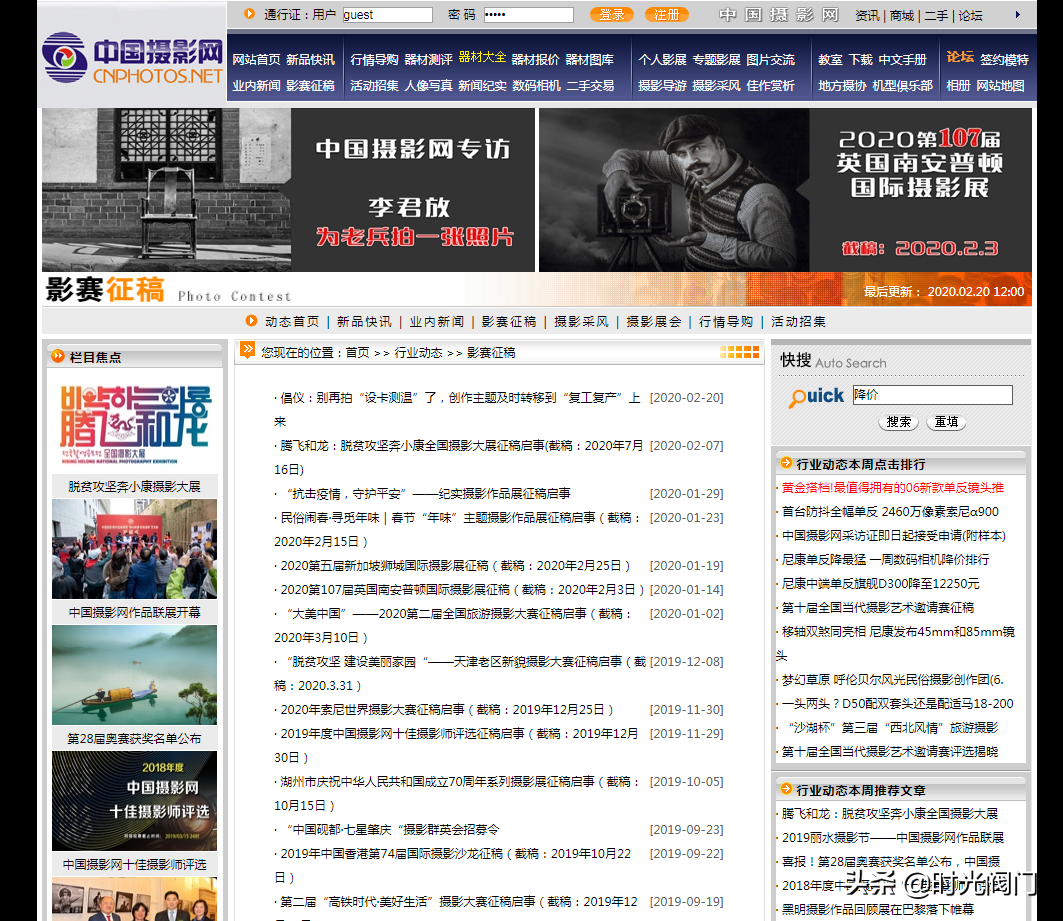Click the quick search field containing 降价
Viewport: 1063px width, 921px height.
pyautogui.click(x=932, y=394)
